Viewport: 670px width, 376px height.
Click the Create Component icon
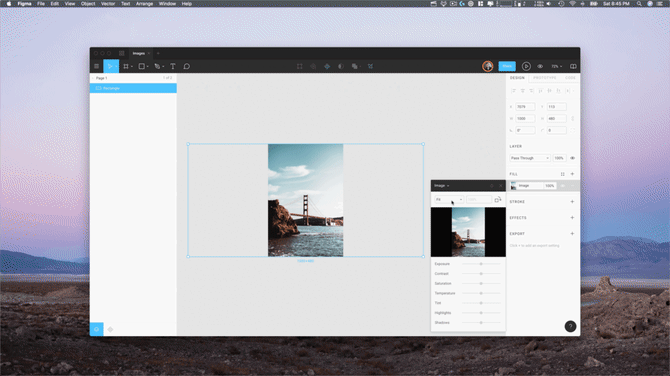tap(327, 66)
